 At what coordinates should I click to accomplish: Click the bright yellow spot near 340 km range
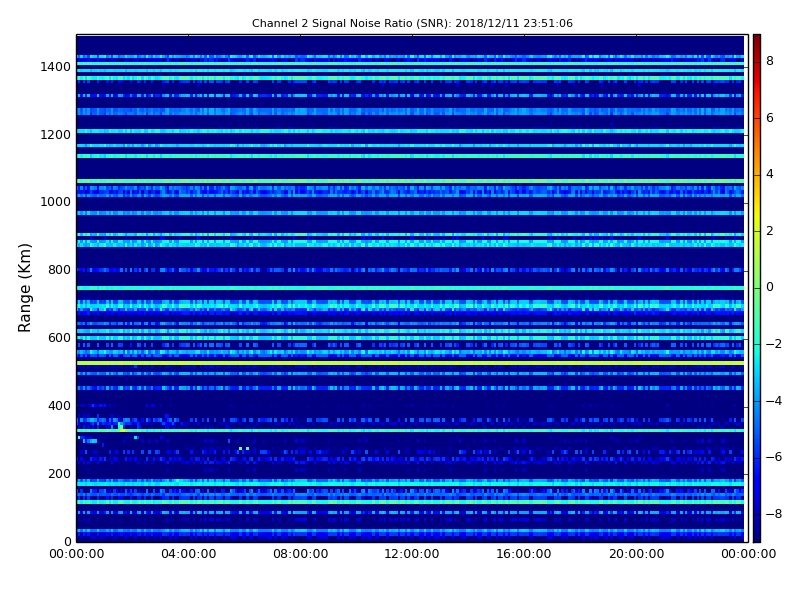pyautogui.click(x=121, y=428)
